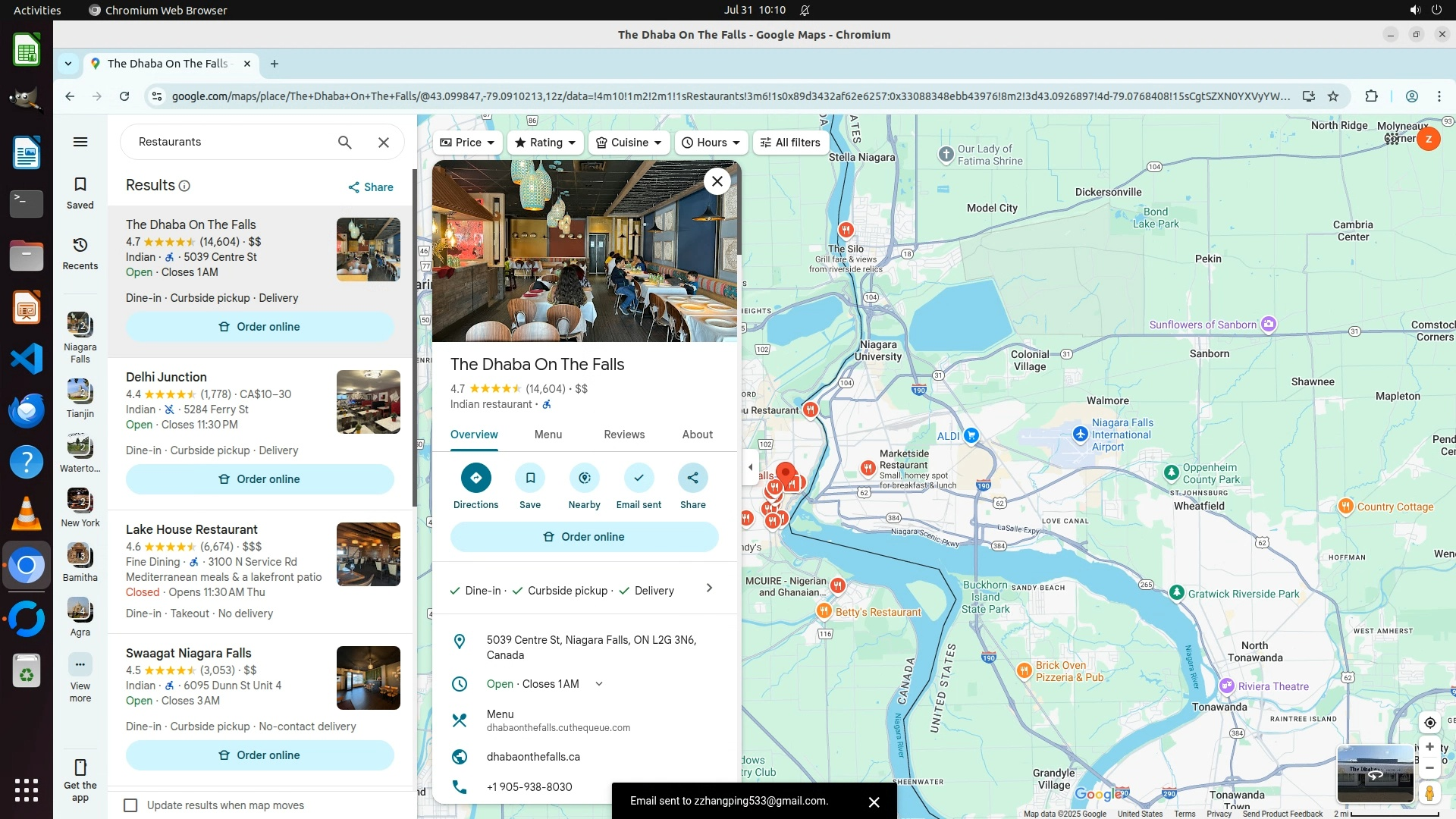Expand opening hours chevron
The width and height of the screenshot is (1456, 819).
tap(599, 684)
